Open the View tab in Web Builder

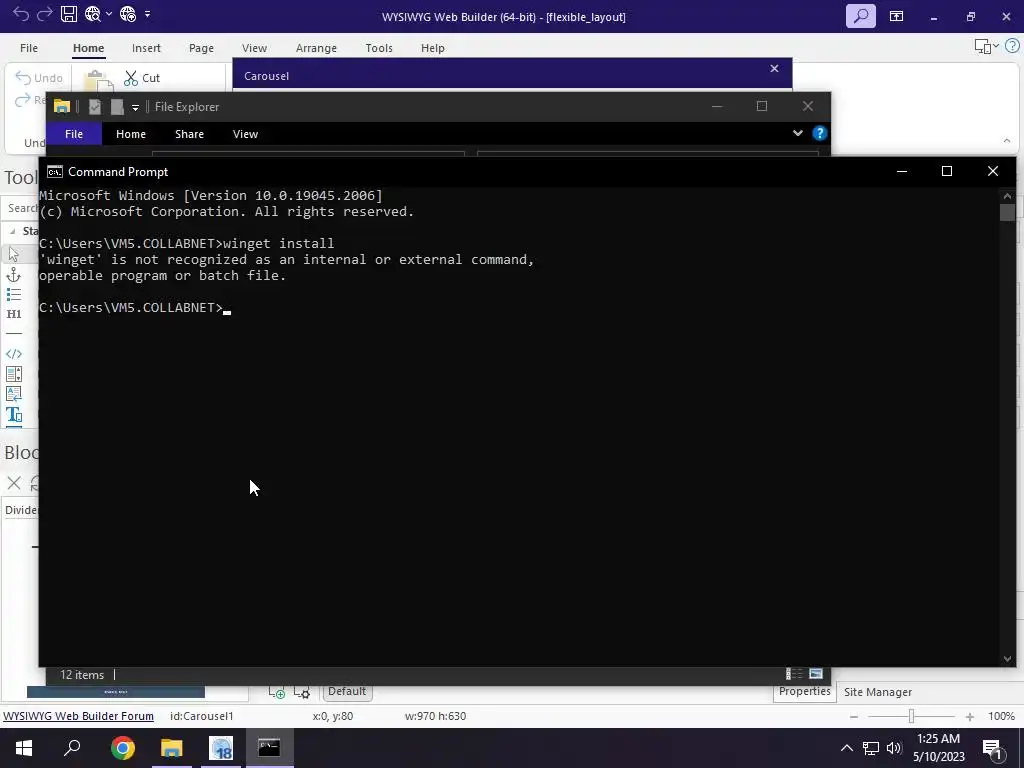pyautogui.click(x=254, y=48)
